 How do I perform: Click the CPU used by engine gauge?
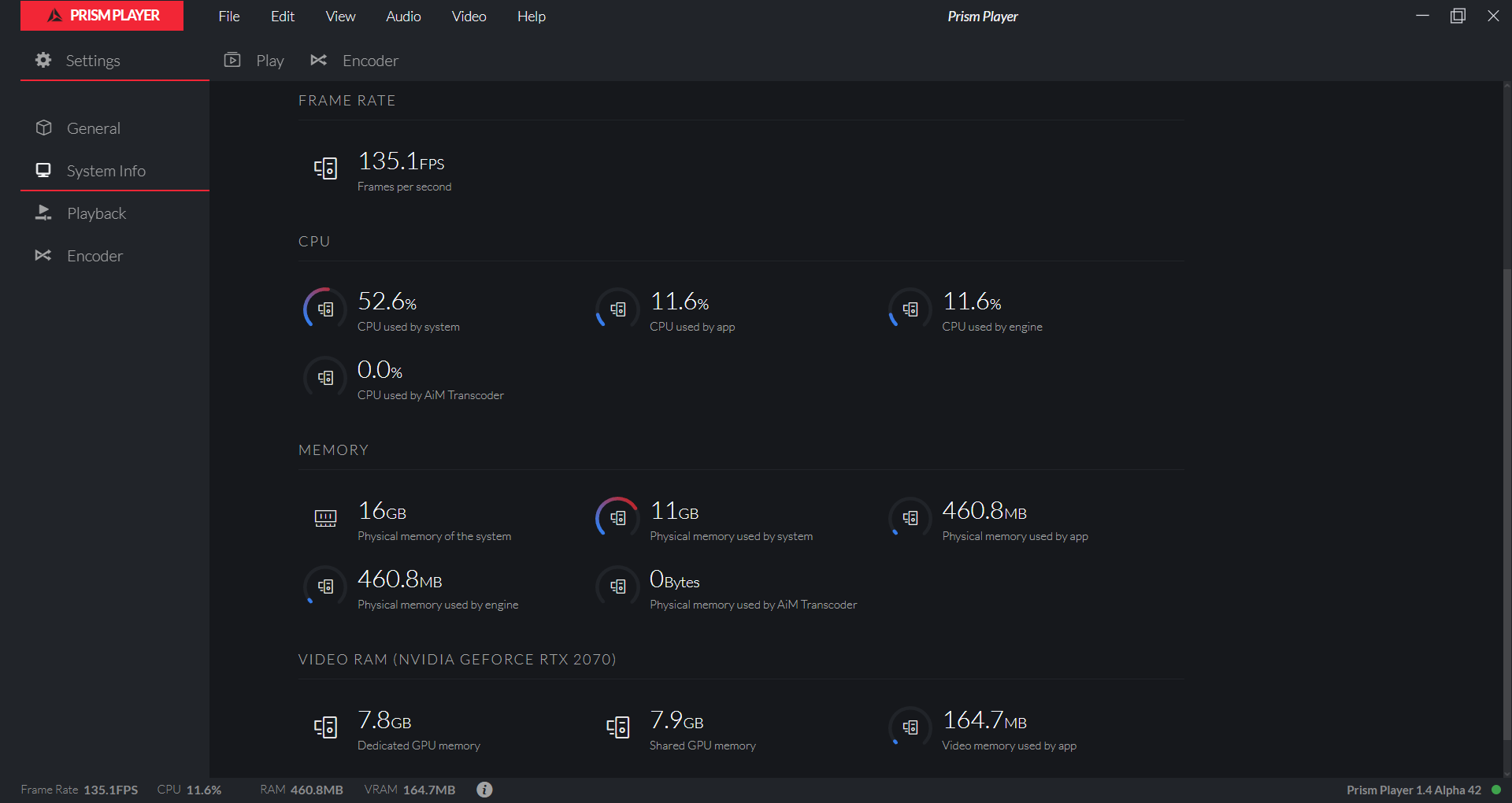point(910,309)
